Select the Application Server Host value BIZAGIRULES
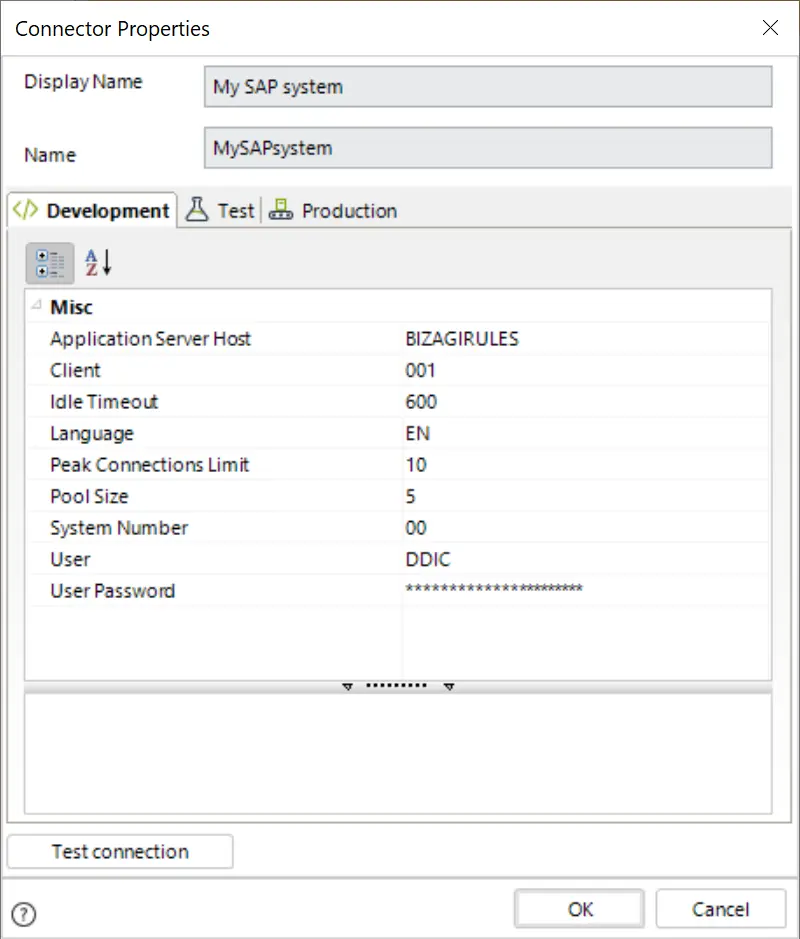This screenshot has height=939, width=800. 462,339
